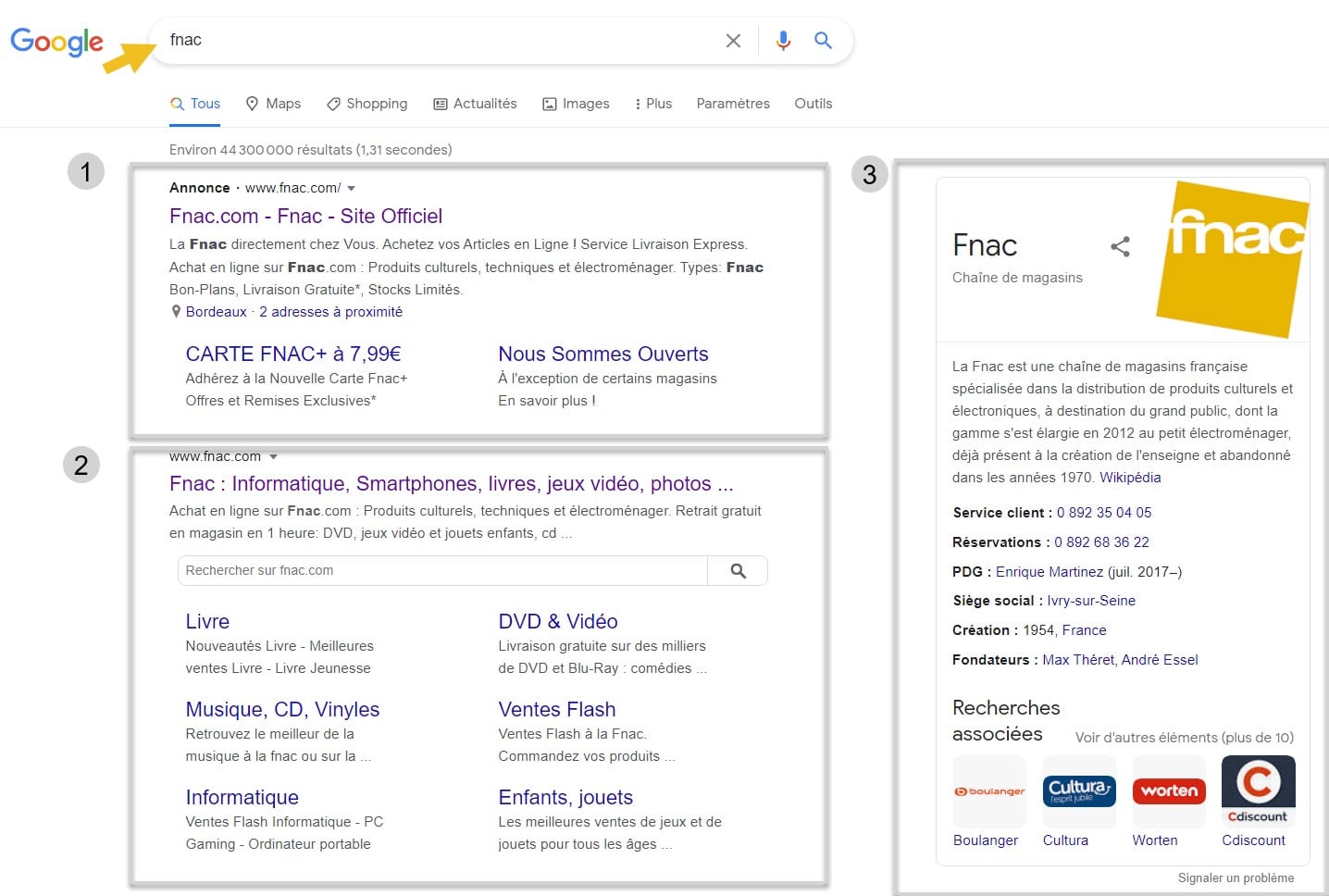The width and height of the screenshot is (1329, 896).
Task: Expand the www.fnac.com result dropdown arrow
Action: click(x=273, y=456)
